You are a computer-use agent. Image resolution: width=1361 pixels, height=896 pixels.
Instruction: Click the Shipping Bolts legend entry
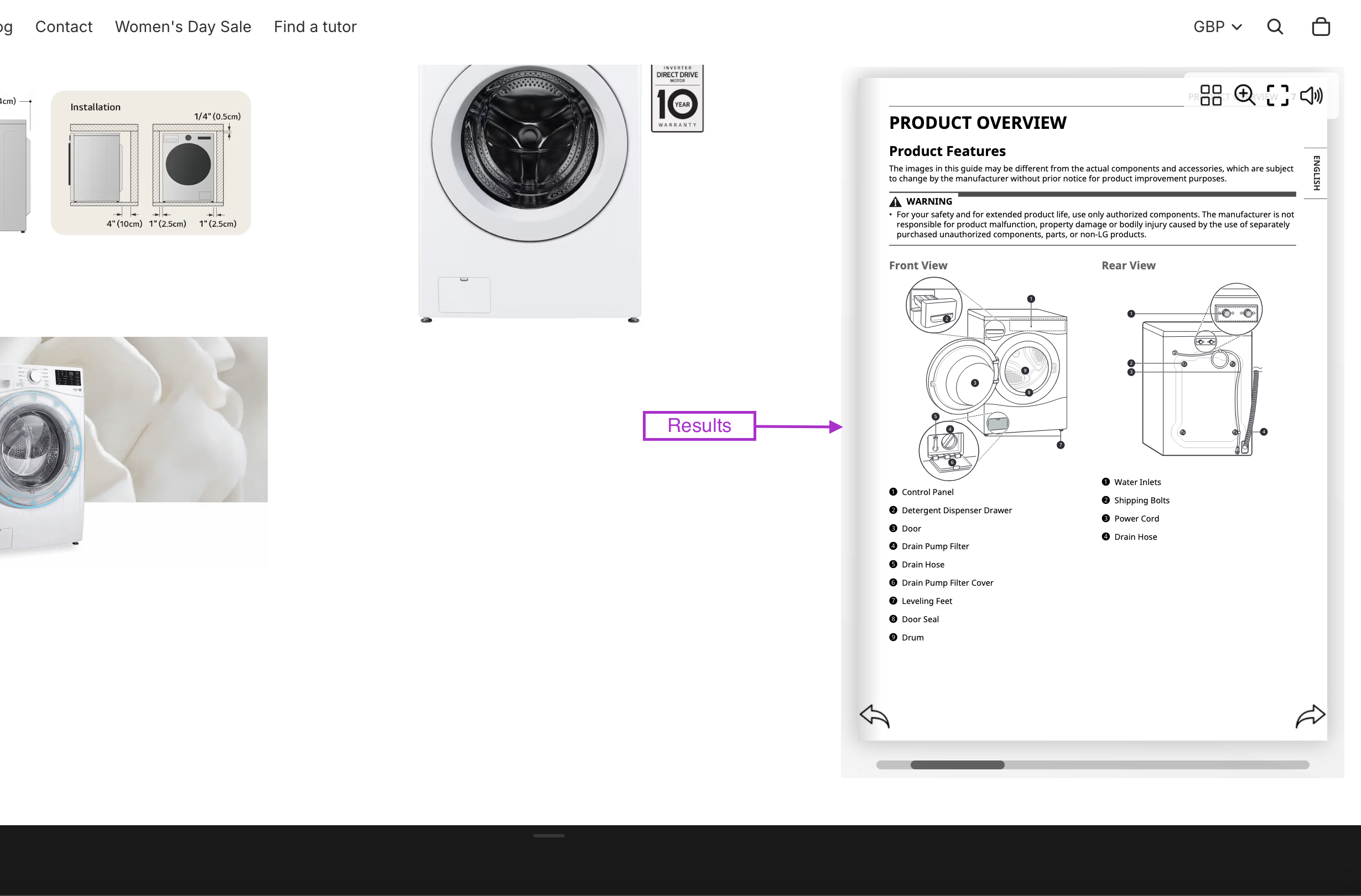pyautogui.click(x=1136, y=501)
